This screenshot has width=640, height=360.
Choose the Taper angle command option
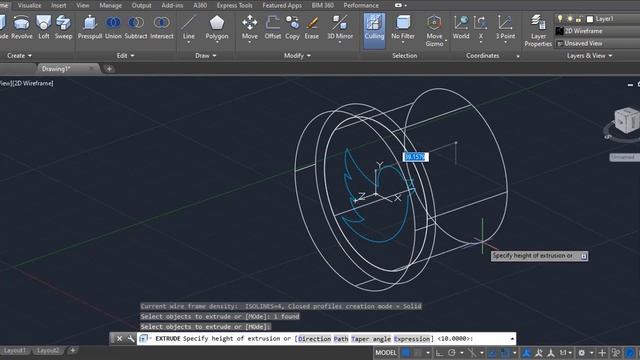point(371,339)
